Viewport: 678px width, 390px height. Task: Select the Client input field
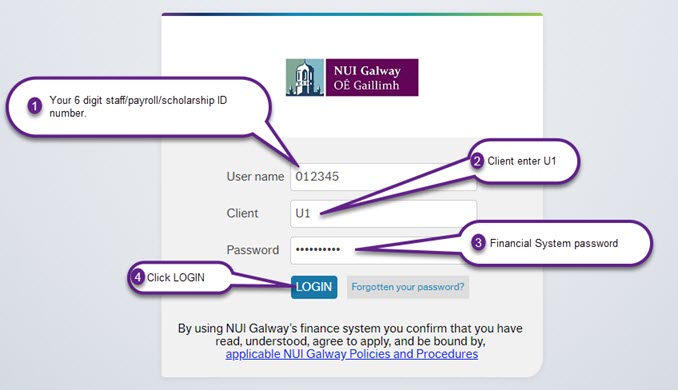[384, 214]
